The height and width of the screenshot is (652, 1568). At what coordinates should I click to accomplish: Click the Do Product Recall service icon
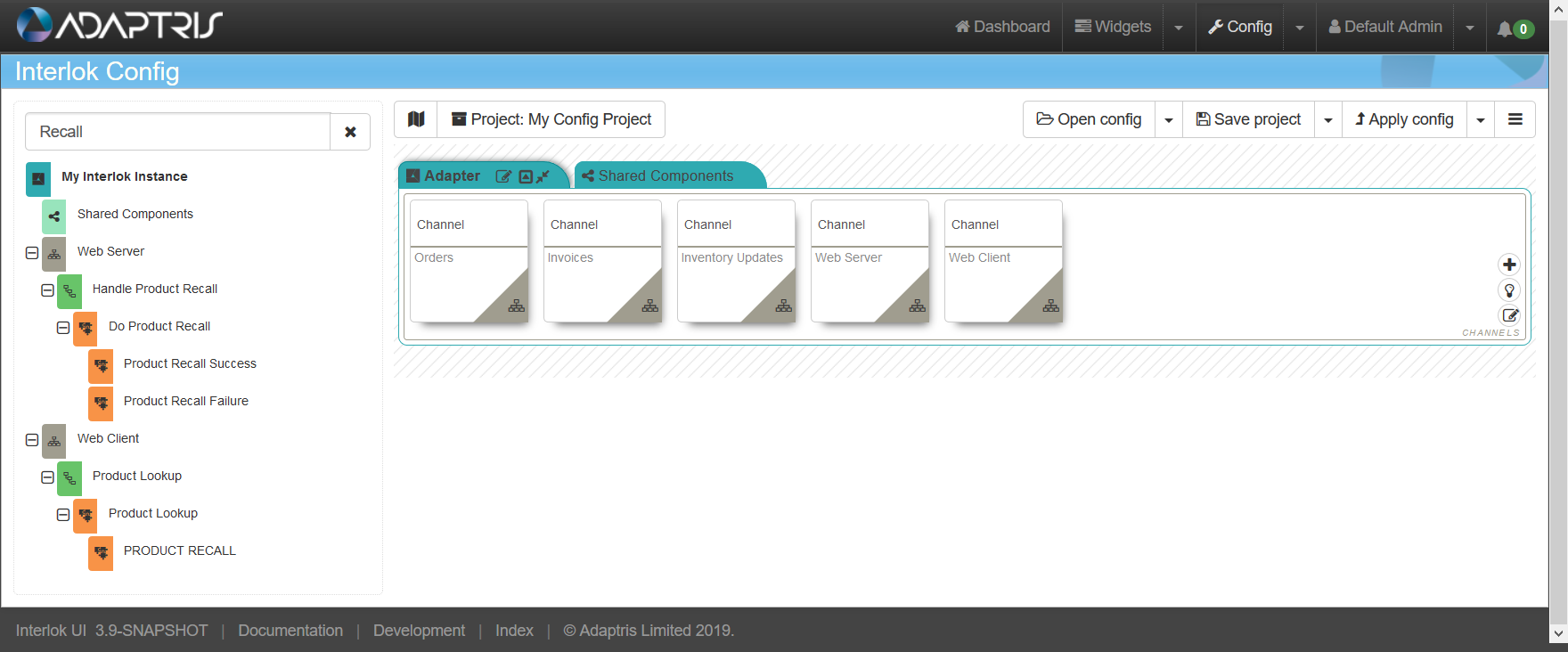pos(86,329)
